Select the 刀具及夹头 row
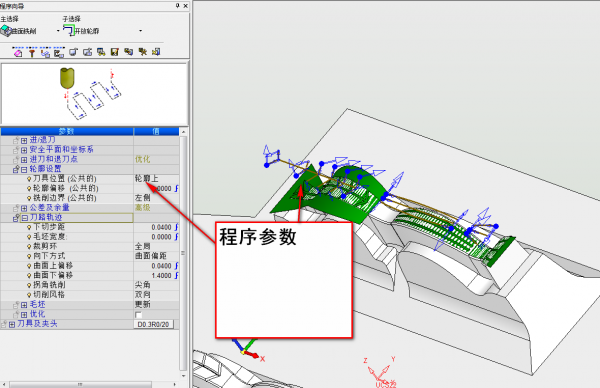Image resolution: width=600 pixels, height=388 pixels. click(x=90, y=324)
